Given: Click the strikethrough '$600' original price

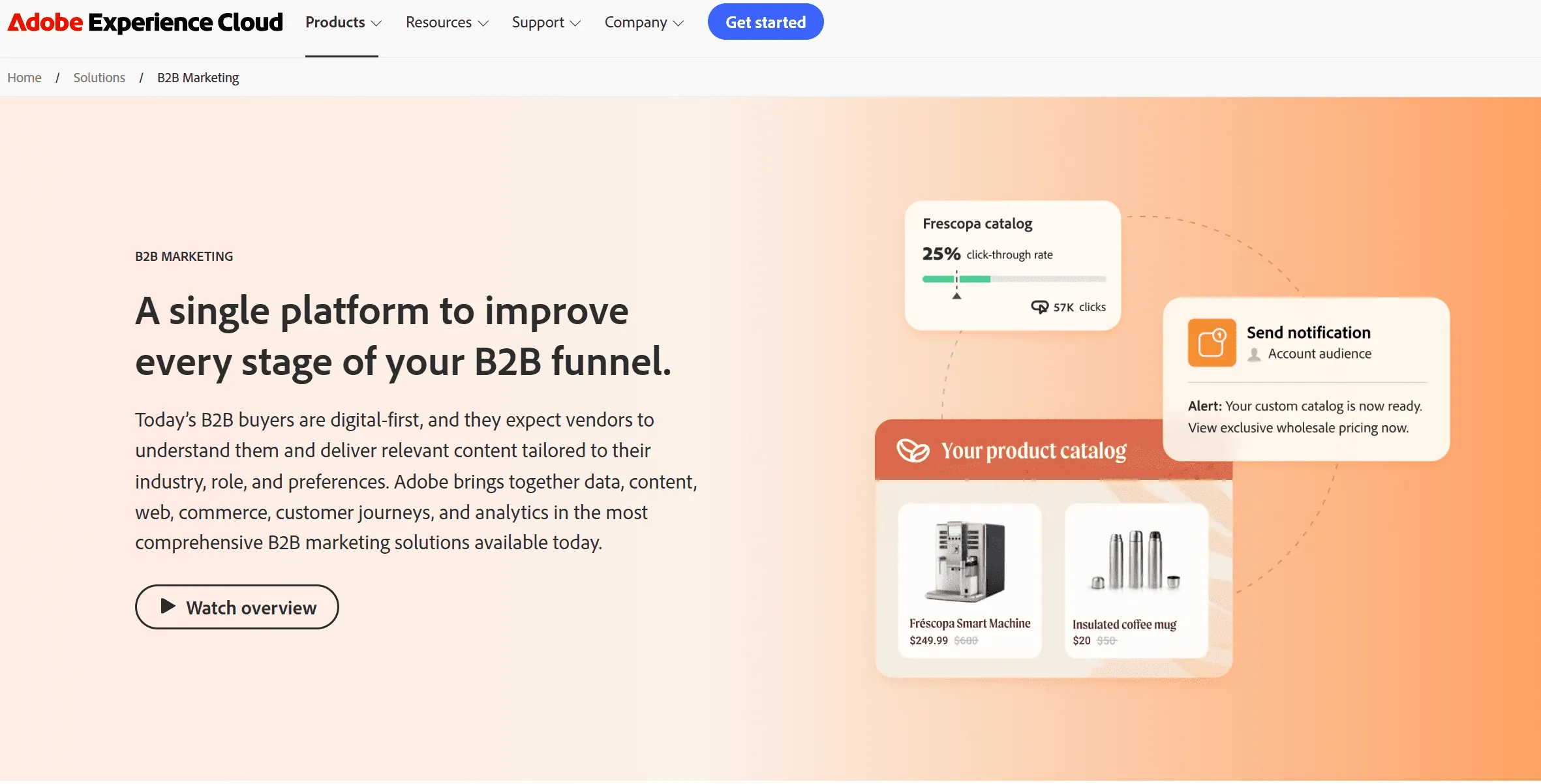Looking at the screenshot, I should [966, 641].
